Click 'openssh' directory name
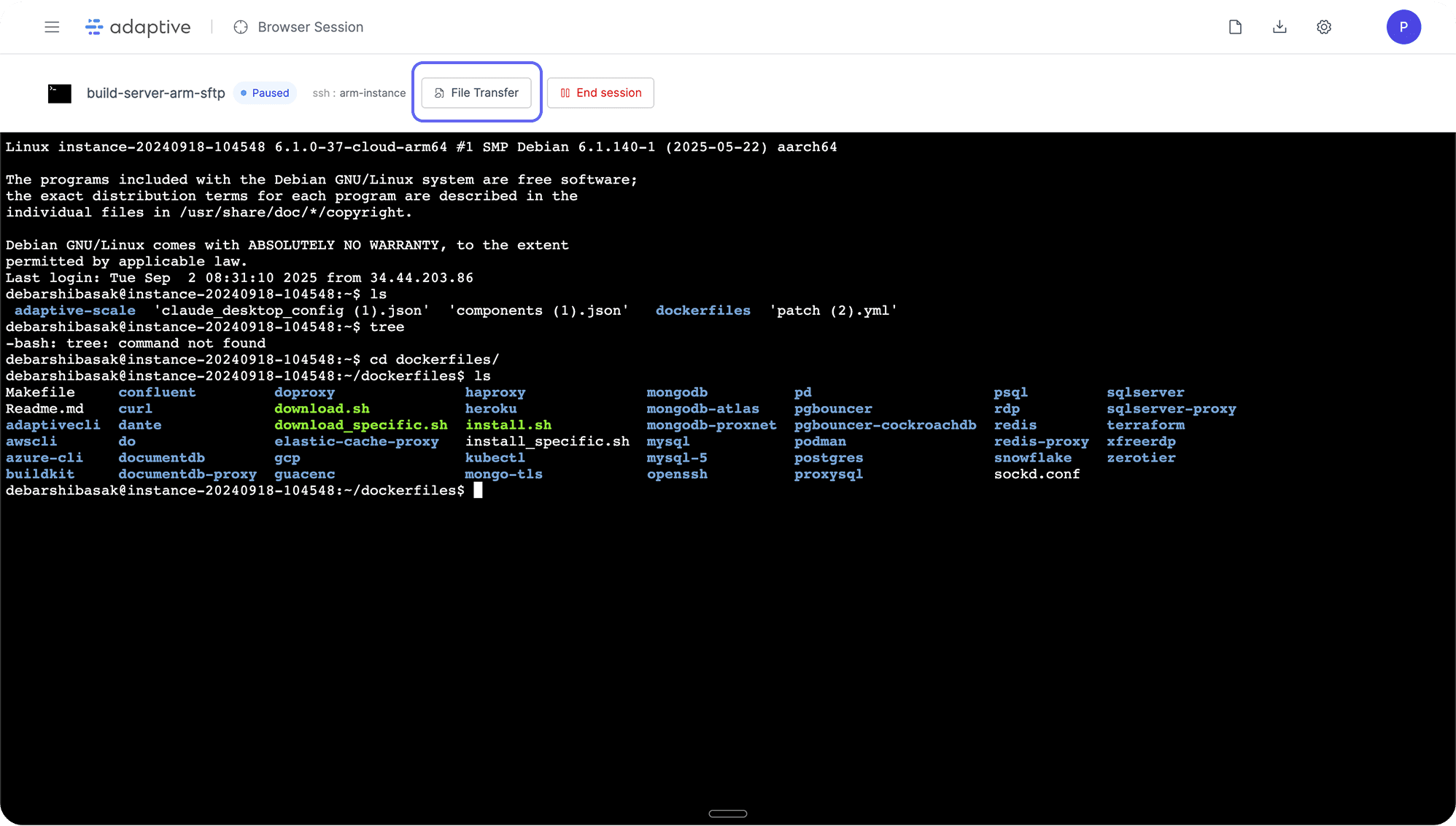This screenshot has width=1456, height=826. pos(677,475)
